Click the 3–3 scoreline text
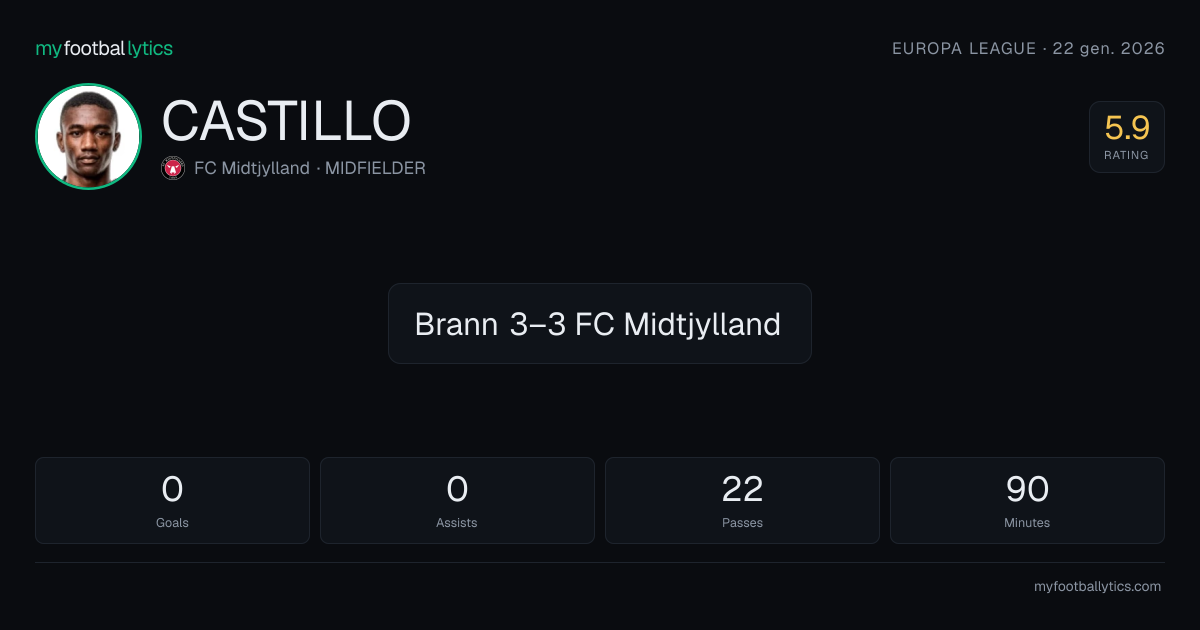 538,324
